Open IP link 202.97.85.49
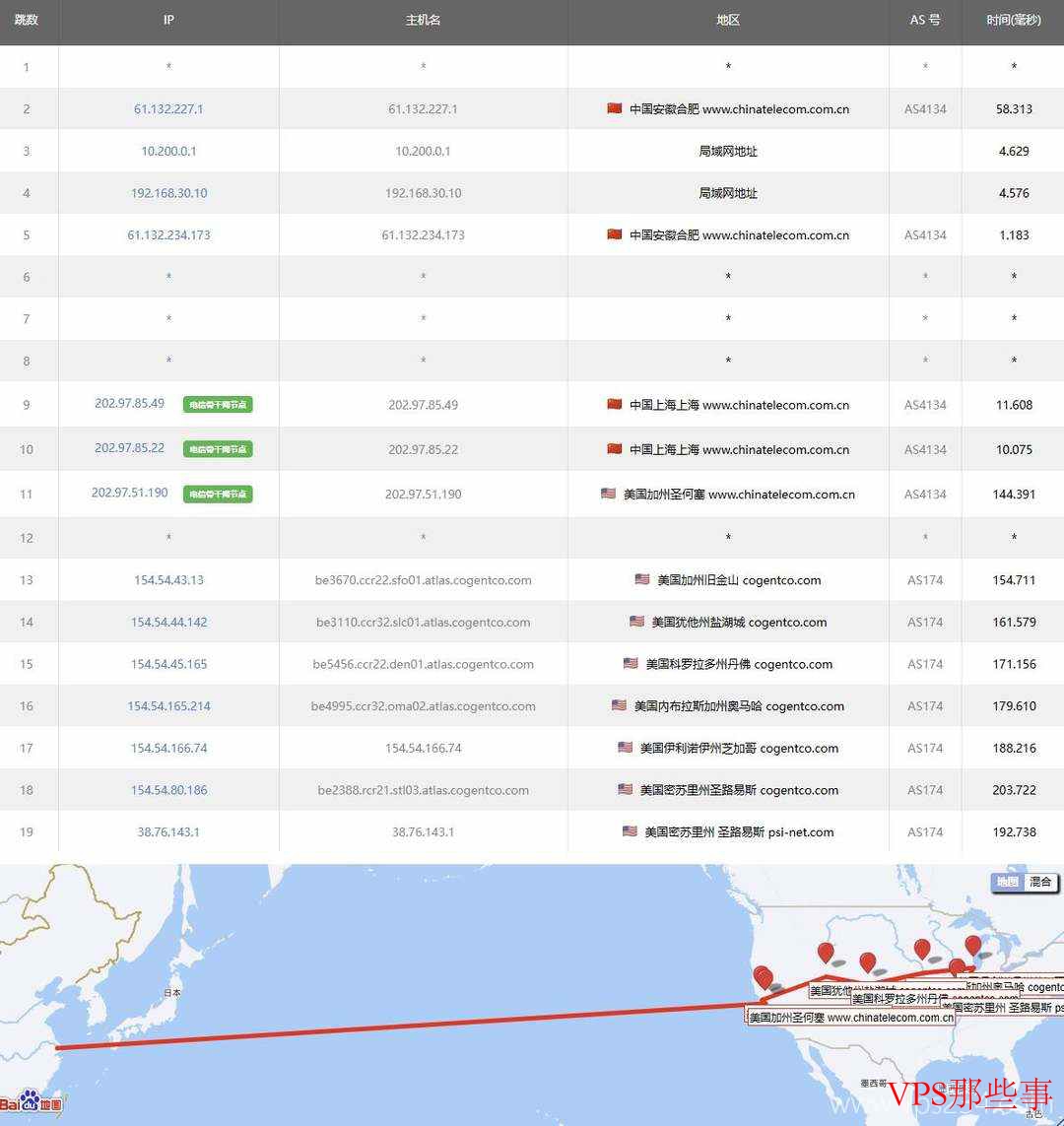 pos(129,404)
